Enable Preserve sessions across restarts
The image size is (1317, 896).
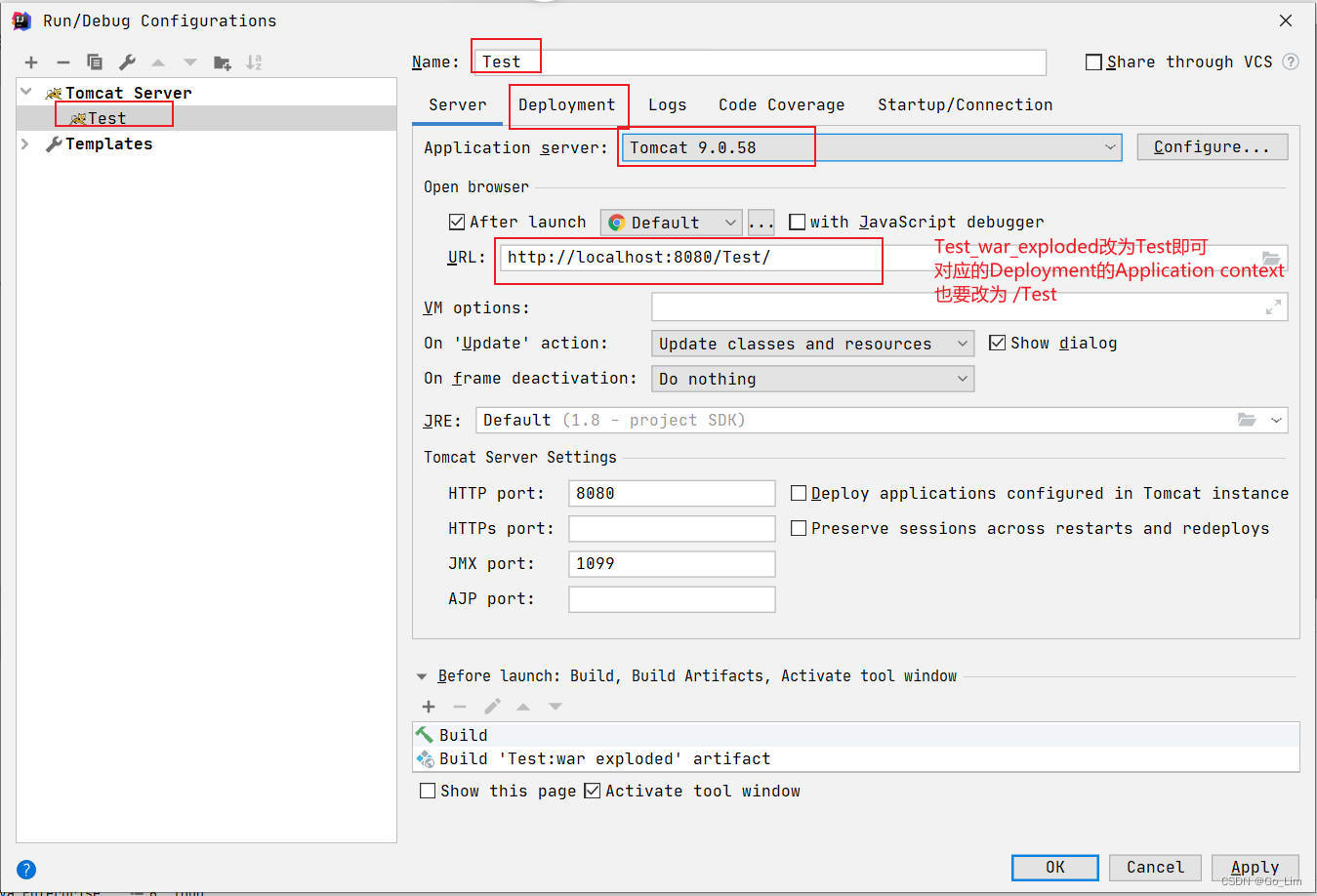tap(799, 528)
